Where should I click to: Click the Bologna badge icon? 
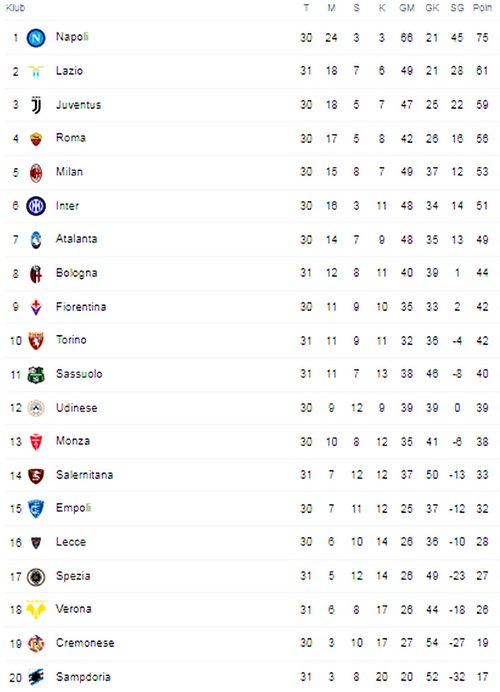click(36, 274)
